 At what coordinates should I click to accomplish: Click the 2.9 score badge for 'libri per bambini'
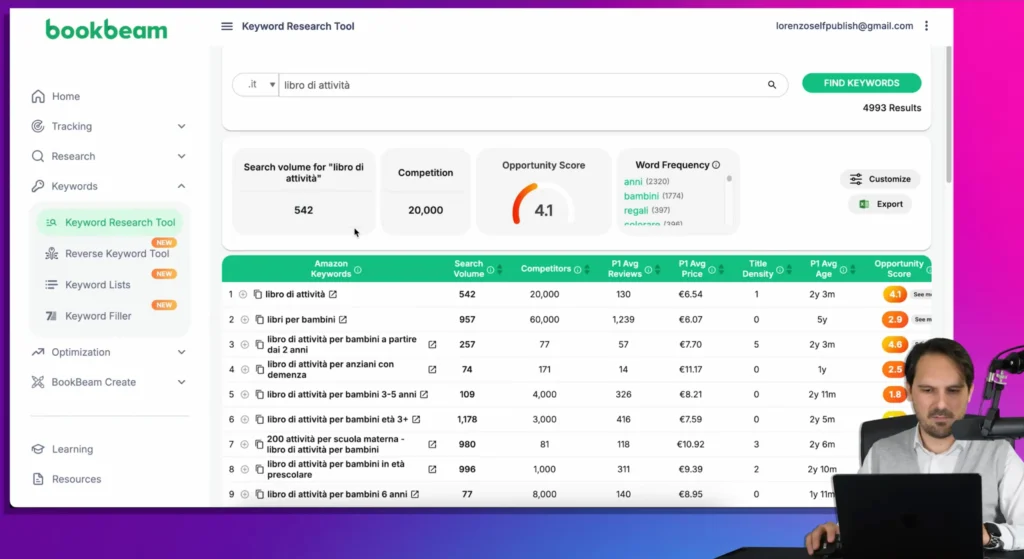[895, 320]
